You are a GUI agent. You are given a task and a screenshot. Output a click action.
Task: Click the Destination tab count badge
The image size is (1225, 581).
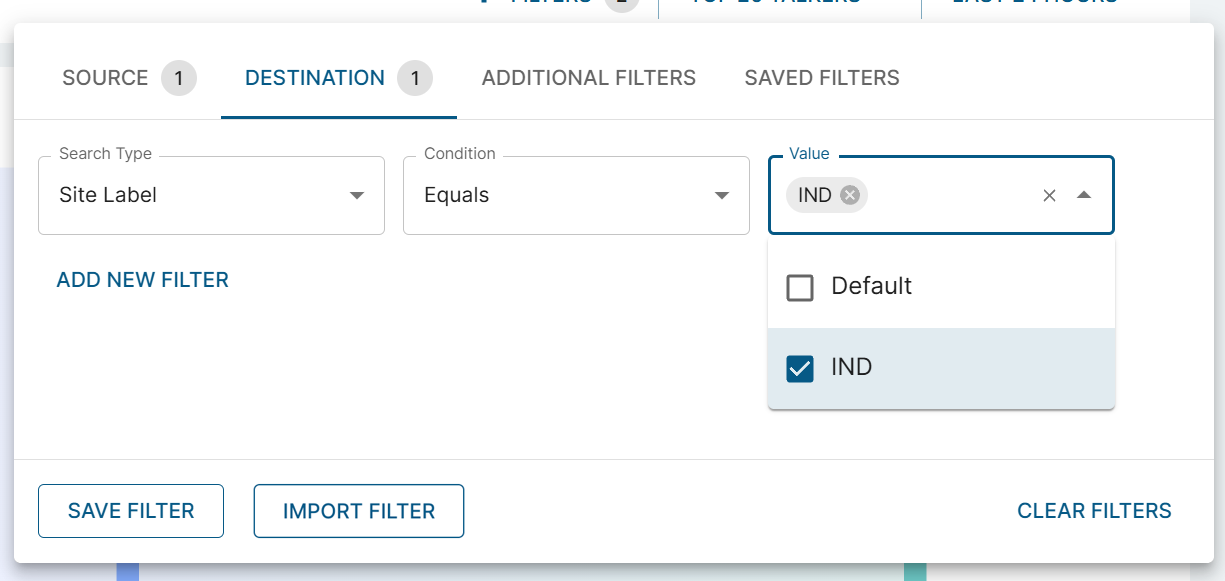415,78
